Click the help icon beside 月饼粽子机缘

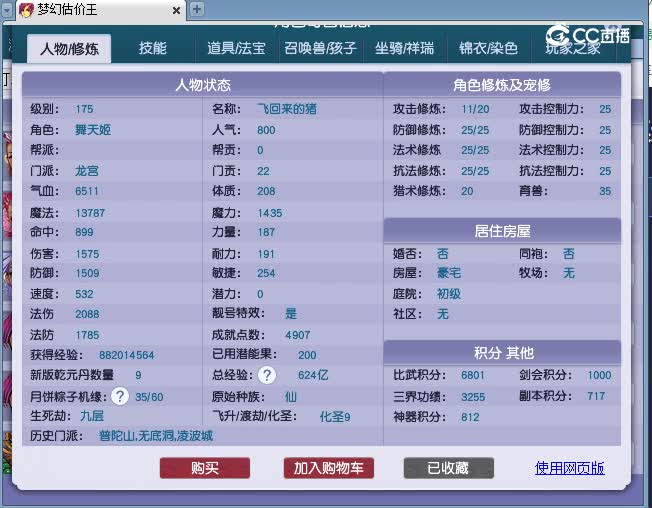tap(120, 396)
